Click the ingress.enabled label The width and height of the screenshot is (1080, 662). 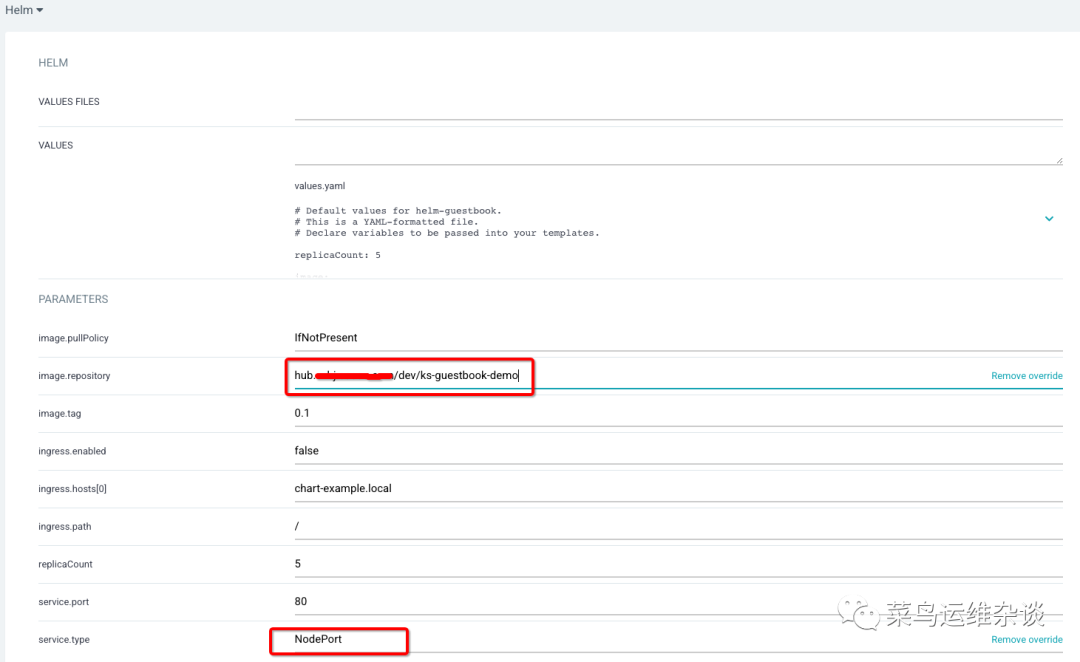click(72, 451)
